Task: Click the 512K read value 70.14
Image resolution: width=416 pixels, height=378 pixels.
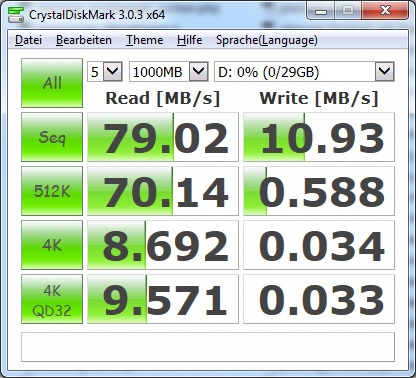Action: (x=163, y=191)
